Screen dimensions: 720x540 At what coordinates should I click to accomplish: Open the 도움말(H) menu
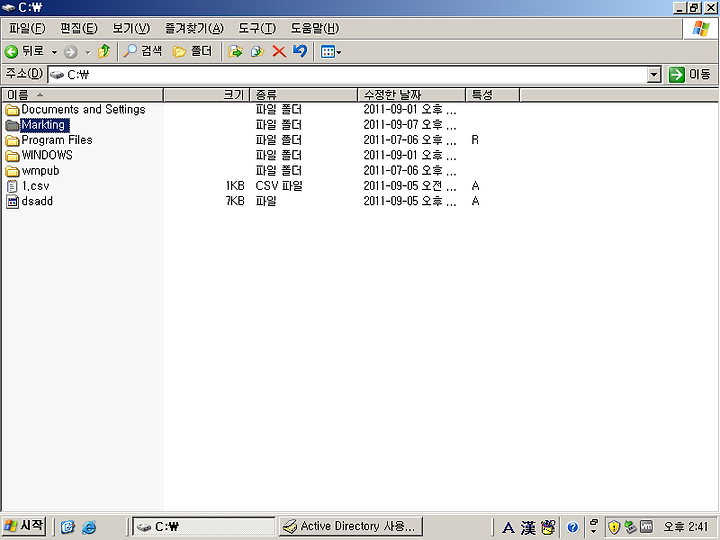tap(315, 28)
